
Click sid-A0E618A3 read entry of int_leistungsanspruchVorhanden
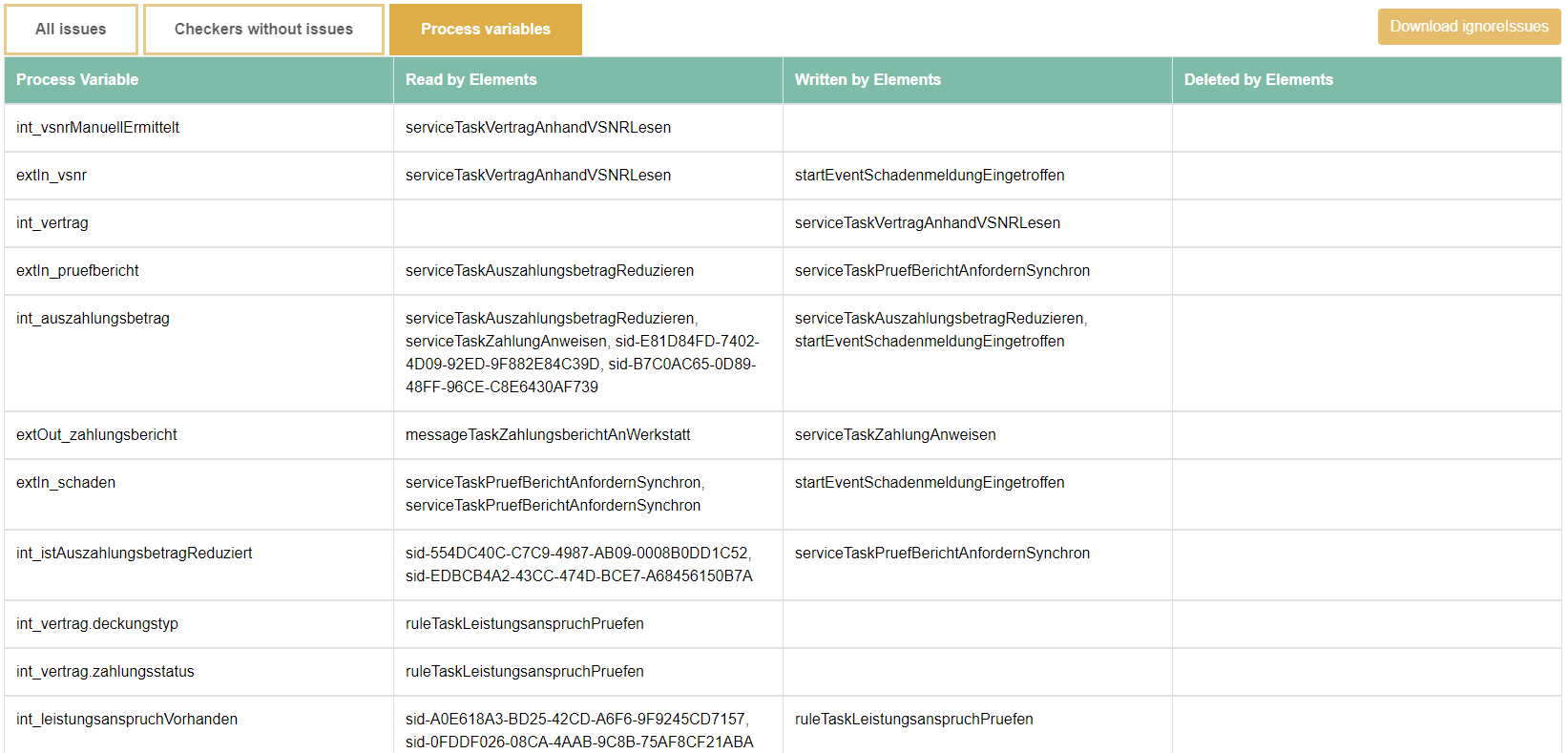575,720
